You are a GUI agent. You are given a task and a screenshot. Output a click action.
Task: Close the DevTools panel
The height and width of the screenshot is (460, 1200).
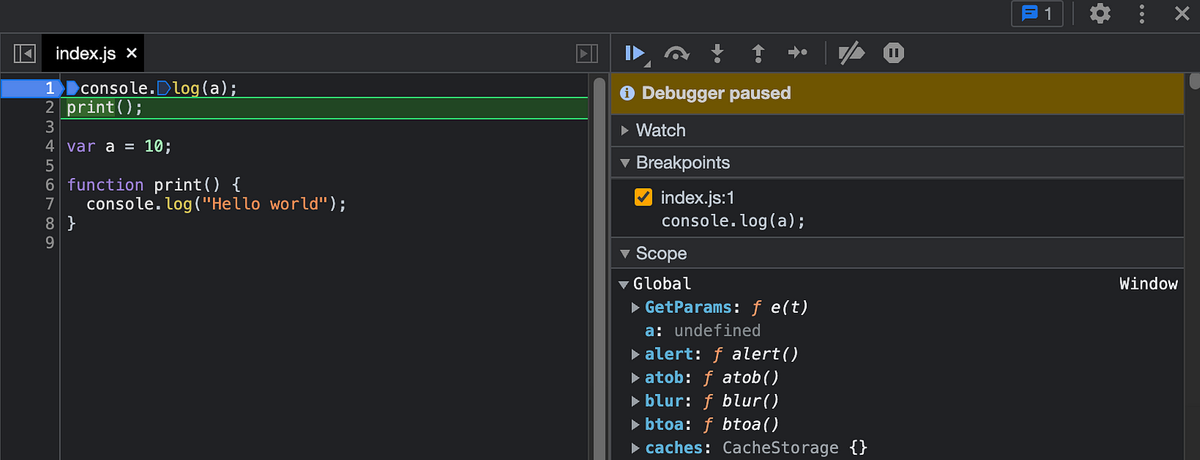pyautogui.click(x=1180, y=14)
